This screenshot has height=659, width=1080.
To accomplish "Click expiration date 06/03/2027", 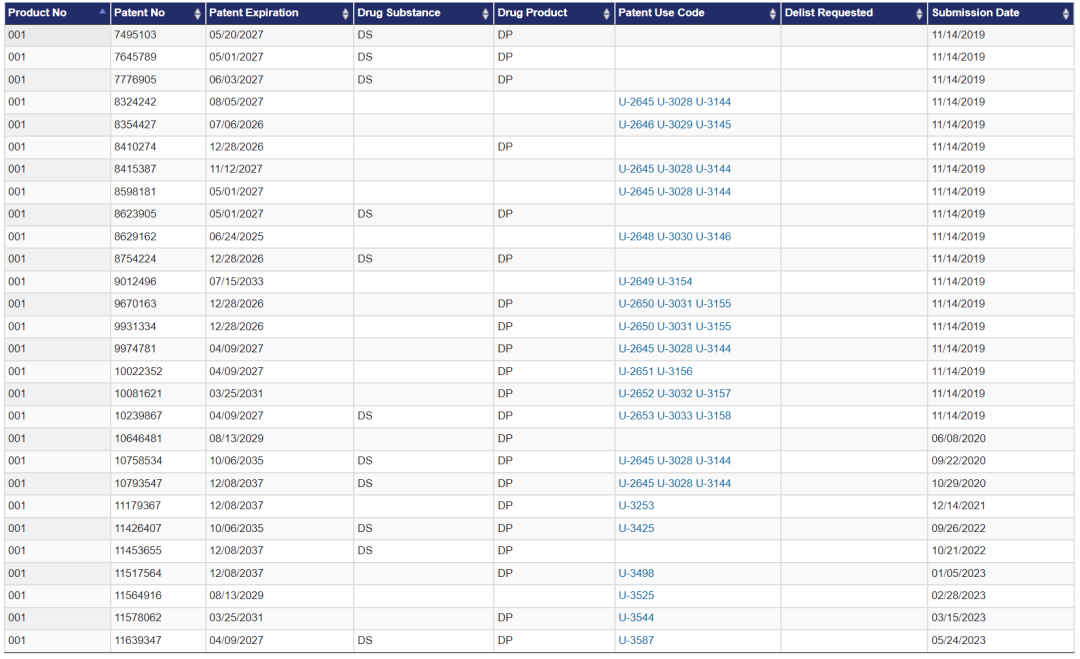I will 236,80.
